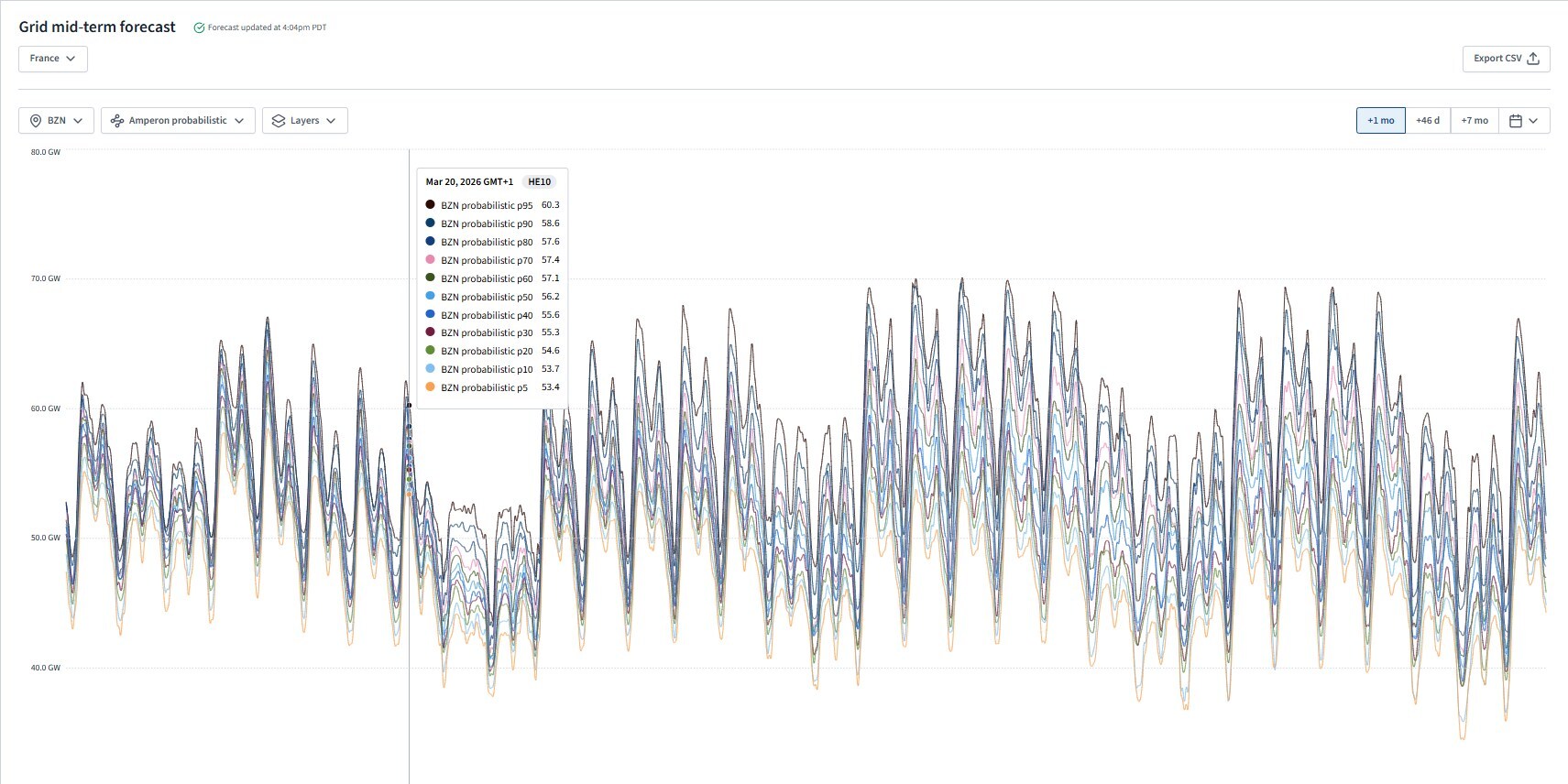
Task: Click the BZN probabilistic p40 tooltip row
Action: pos(492,315)
